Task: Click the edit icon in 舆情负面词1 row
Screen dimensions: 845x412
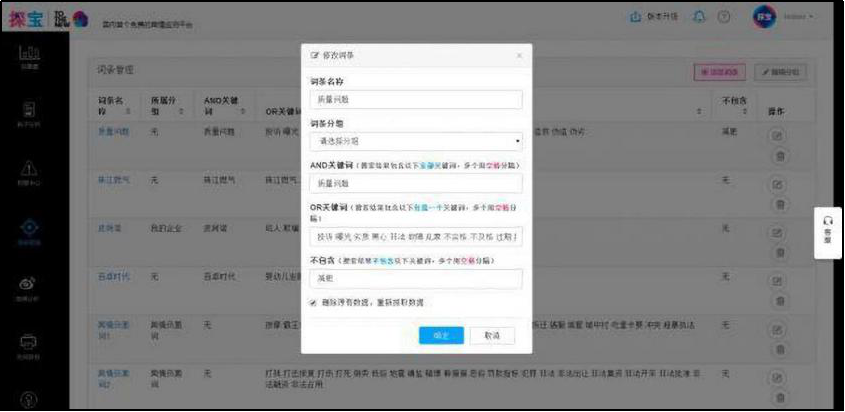Action: point(778,330)
